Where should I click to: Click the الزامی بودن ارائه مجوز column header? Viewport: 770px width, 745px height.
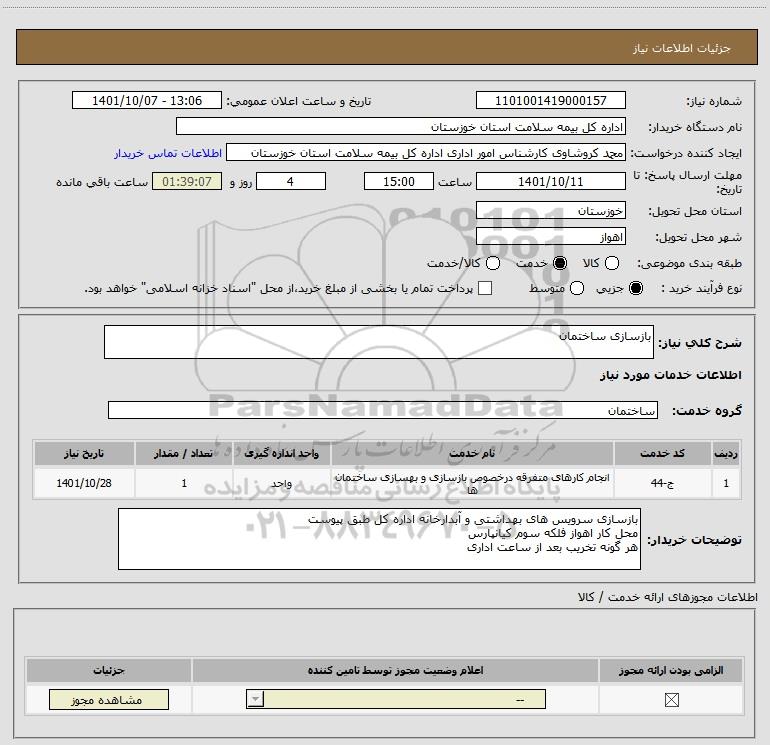pos(671,670)
